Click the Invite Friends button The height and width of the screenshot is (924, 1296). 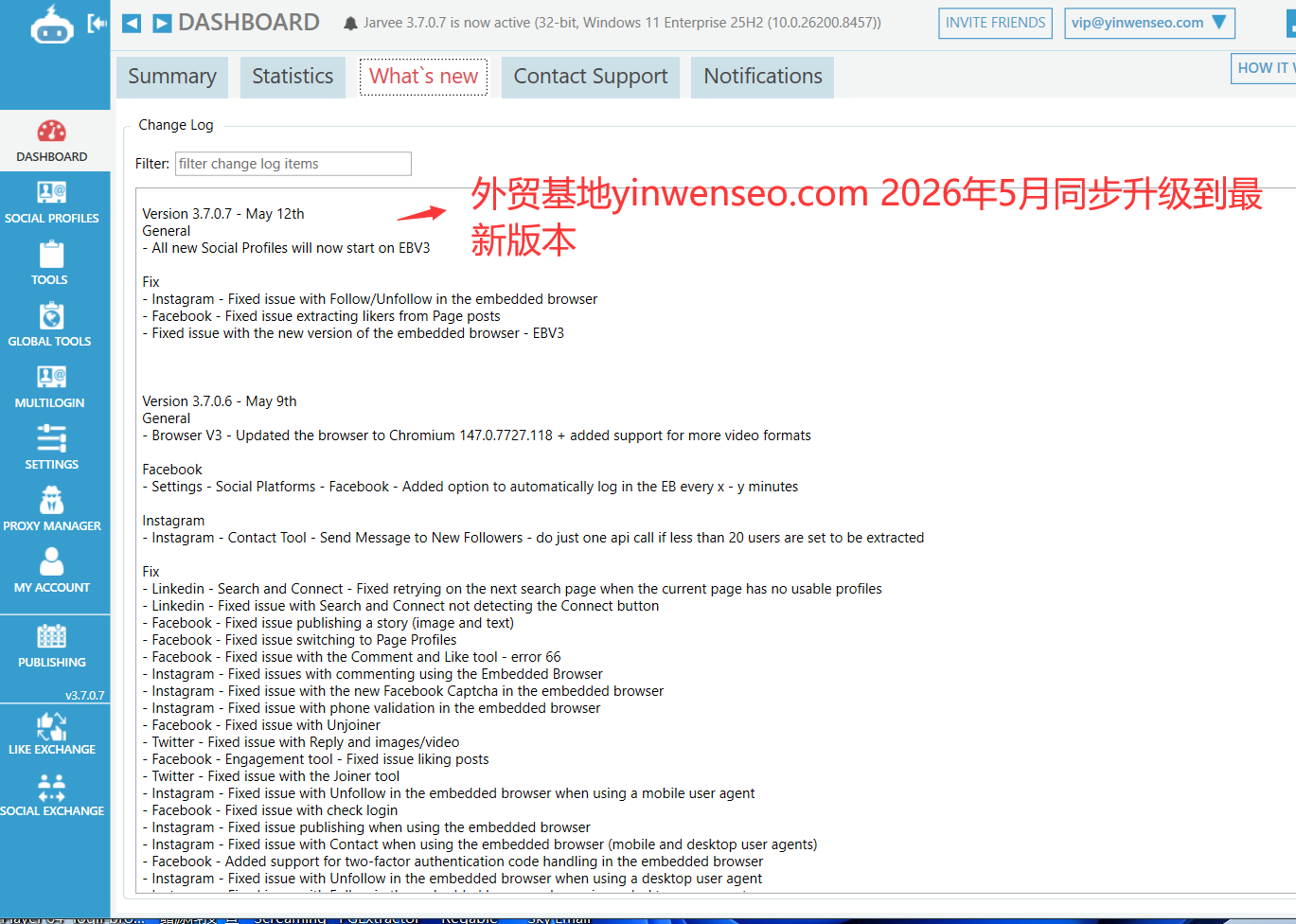pyautogui.click(x=995, y=23)
